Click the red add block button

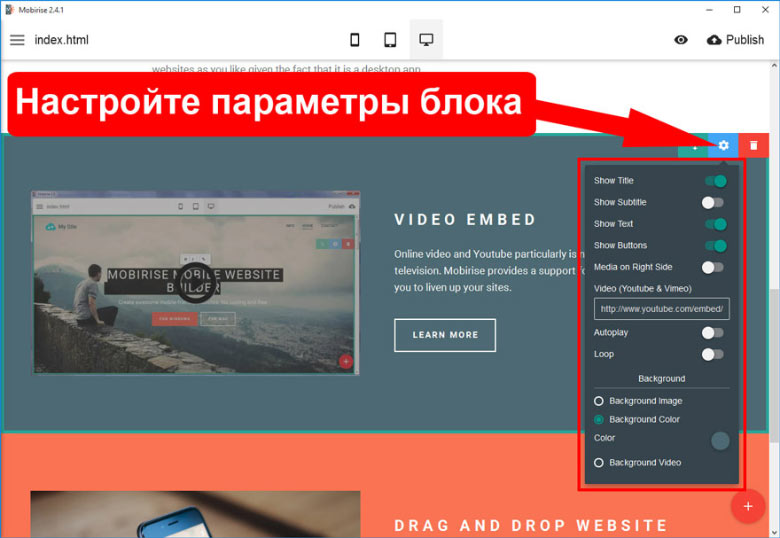(747, 506)
